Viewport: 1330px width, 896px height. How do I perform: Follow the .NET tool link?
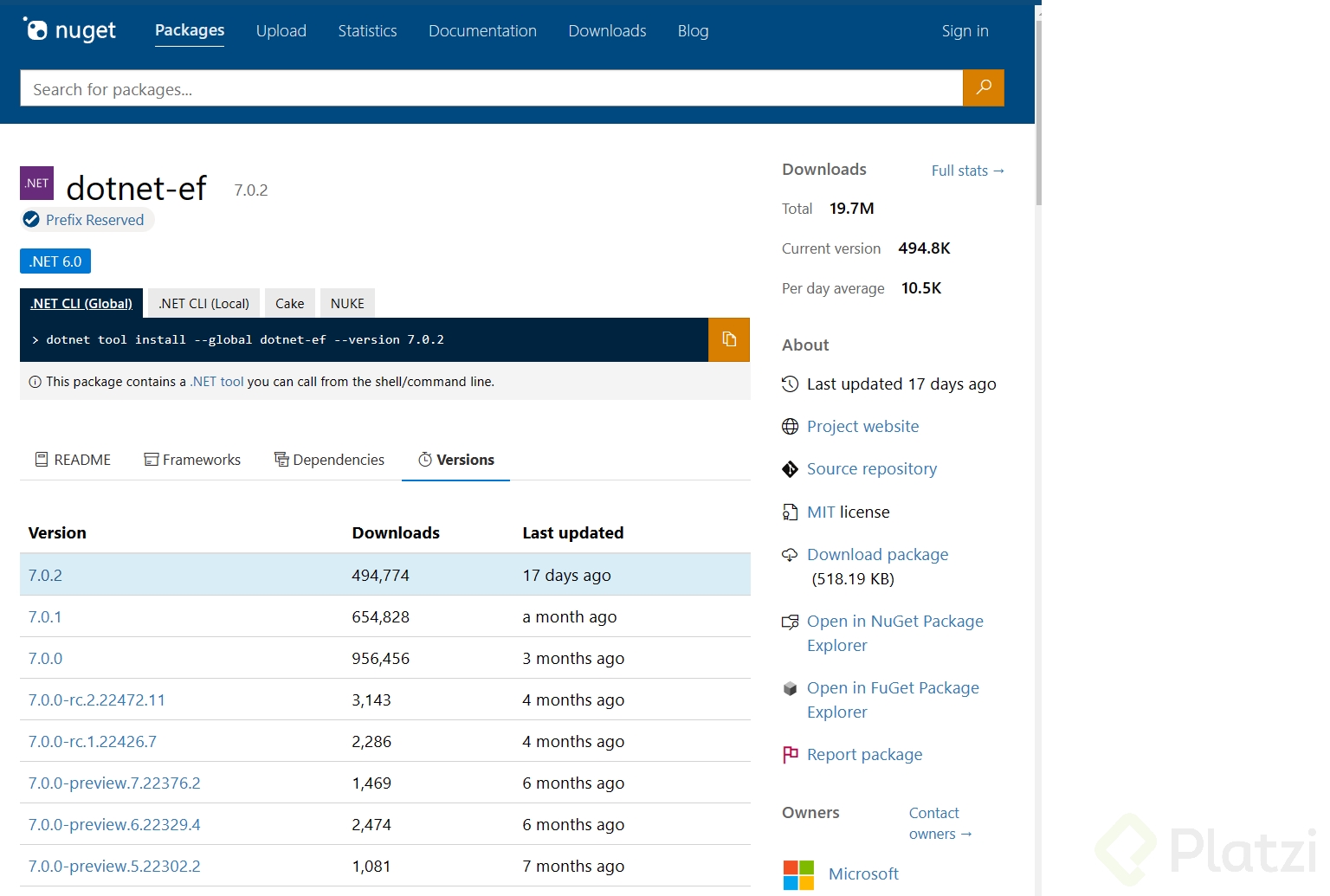coord(217,382)
